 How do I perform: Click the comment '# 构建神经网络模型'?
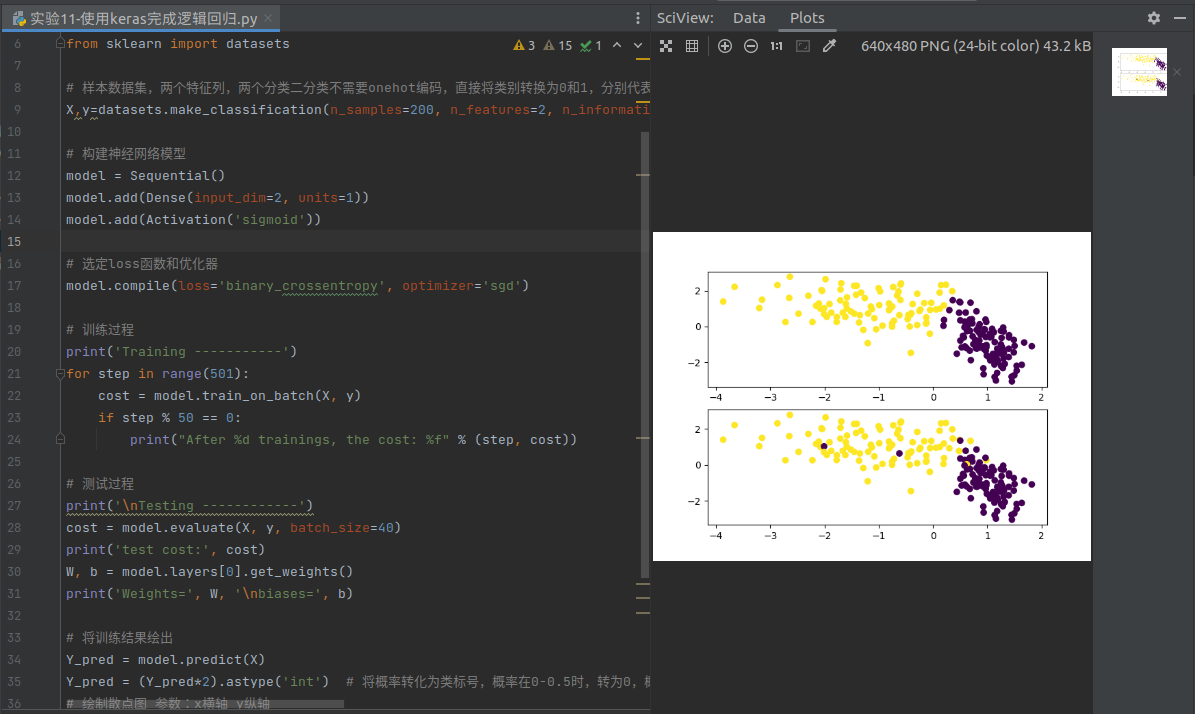(126, 153)
